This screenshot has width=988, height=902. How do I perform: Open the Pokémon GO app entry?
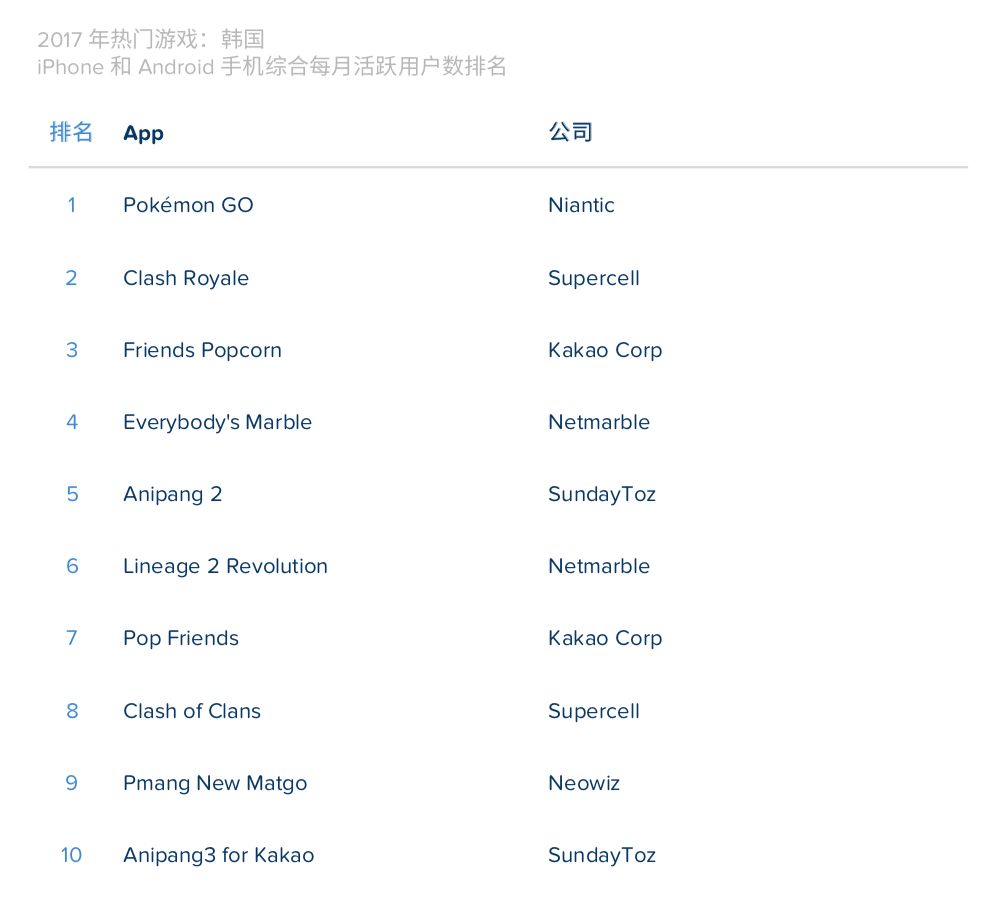(188, 205)
